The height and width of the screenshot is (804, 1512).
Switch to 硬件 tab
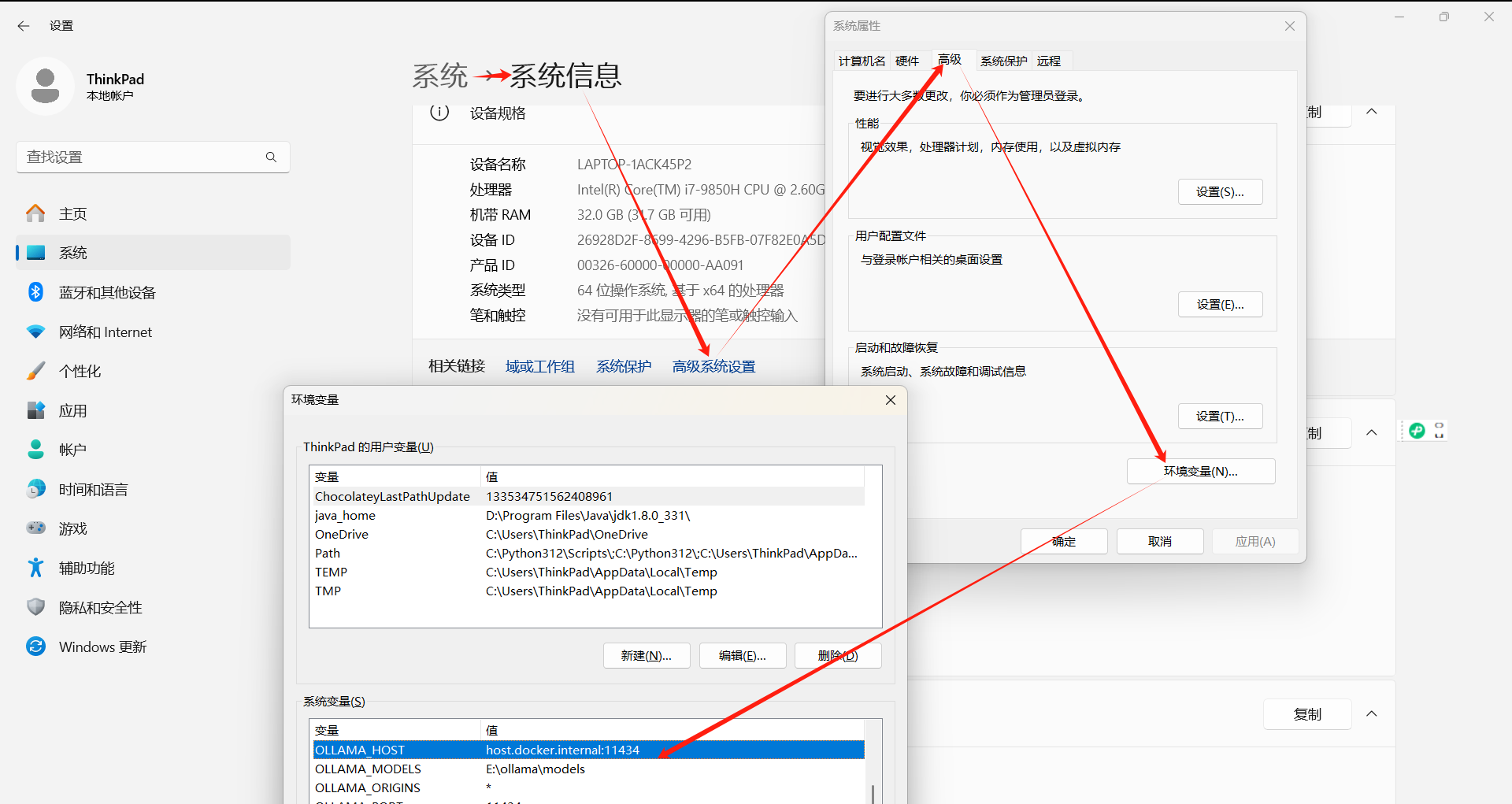[x=907, y=61]
